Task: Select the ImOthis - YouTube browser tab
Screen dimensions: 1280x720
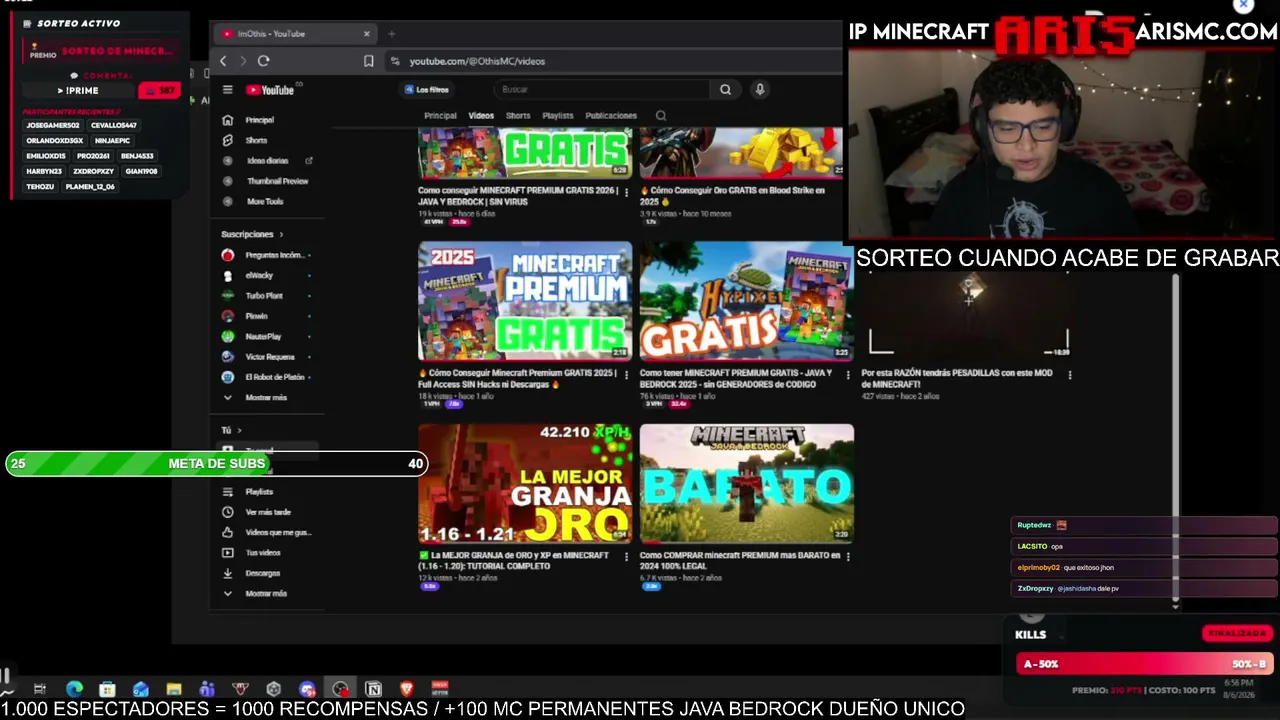Action: click(296, 34)
